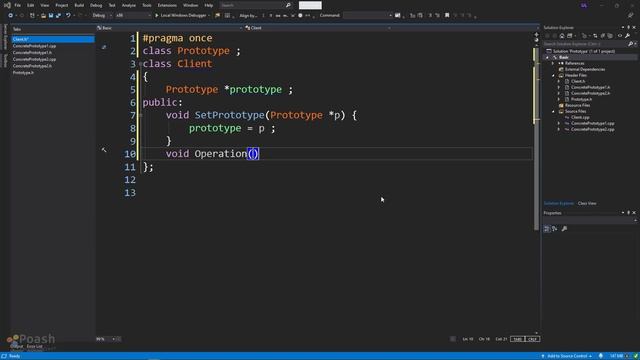Viewport: 640px width, 360px height.
Task: Click the feedback icon at top right
Action: tap(631, 16)
